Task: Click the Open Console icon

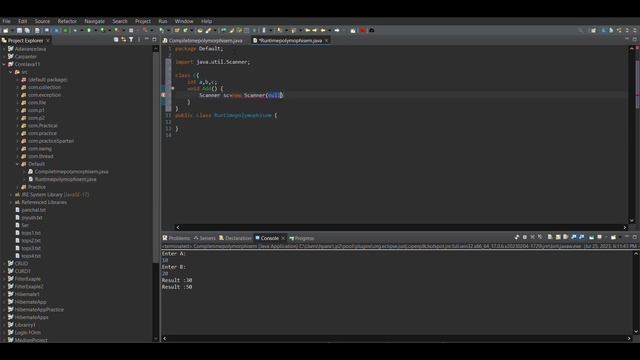Action: tap(613, 237)
